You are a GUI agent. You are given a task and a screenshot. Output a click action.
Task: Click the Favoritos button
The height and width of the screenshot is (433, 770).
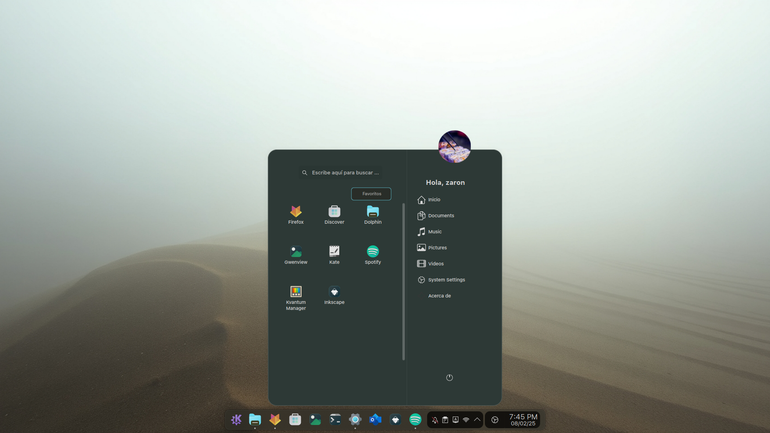coord(371,194)
